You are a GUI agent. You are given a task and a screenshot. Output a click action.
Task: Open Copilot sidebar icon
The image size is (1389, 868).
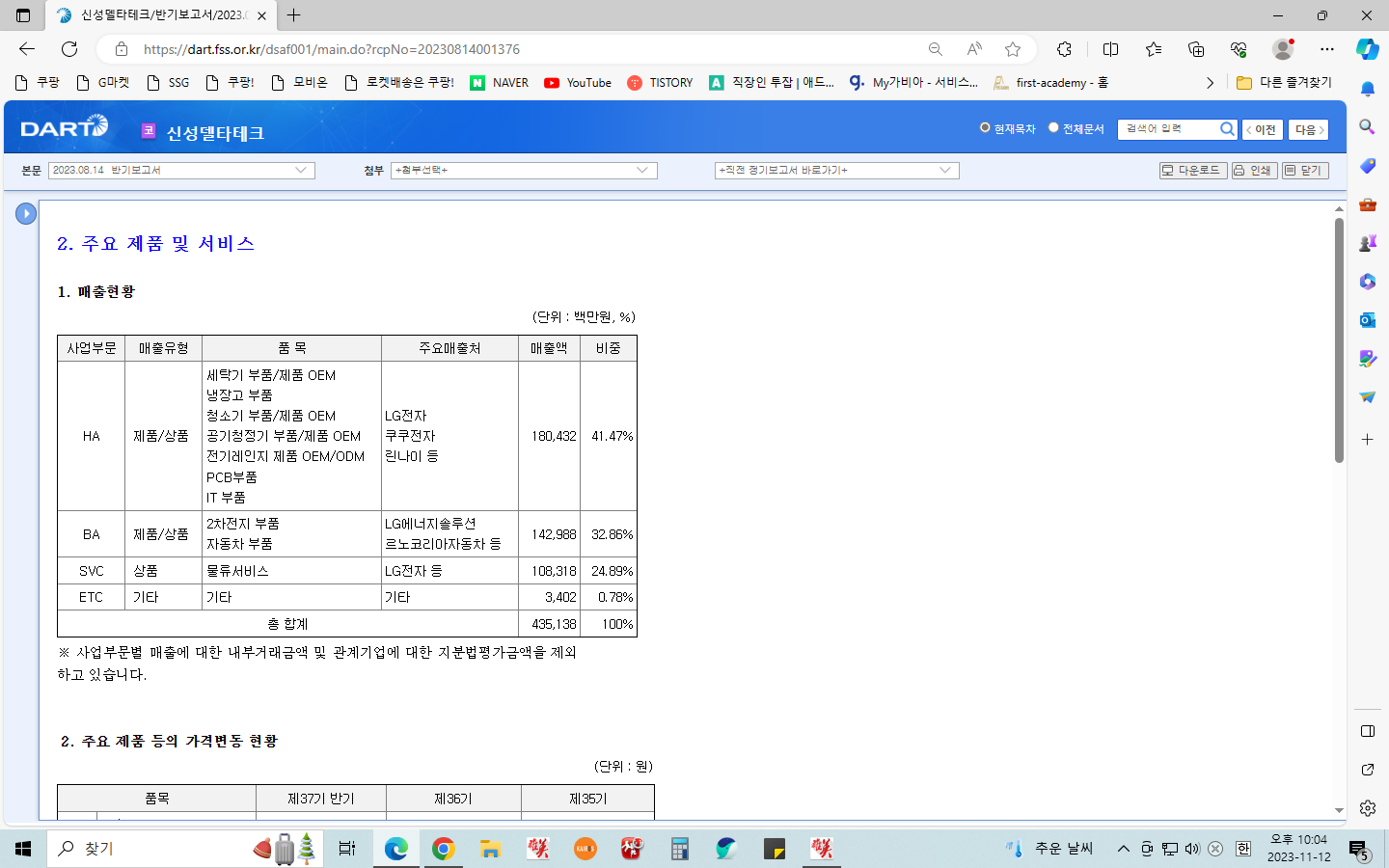tap(1367, 49)
